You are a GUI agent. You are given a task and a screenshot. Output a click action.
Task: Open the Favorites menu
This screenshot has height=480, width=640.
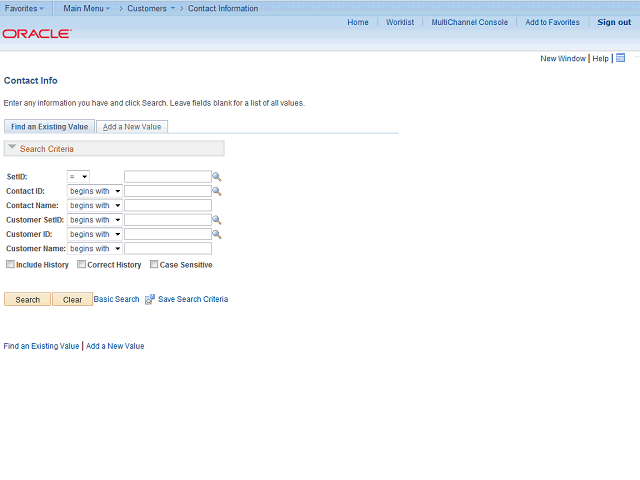tap(24, 8)
